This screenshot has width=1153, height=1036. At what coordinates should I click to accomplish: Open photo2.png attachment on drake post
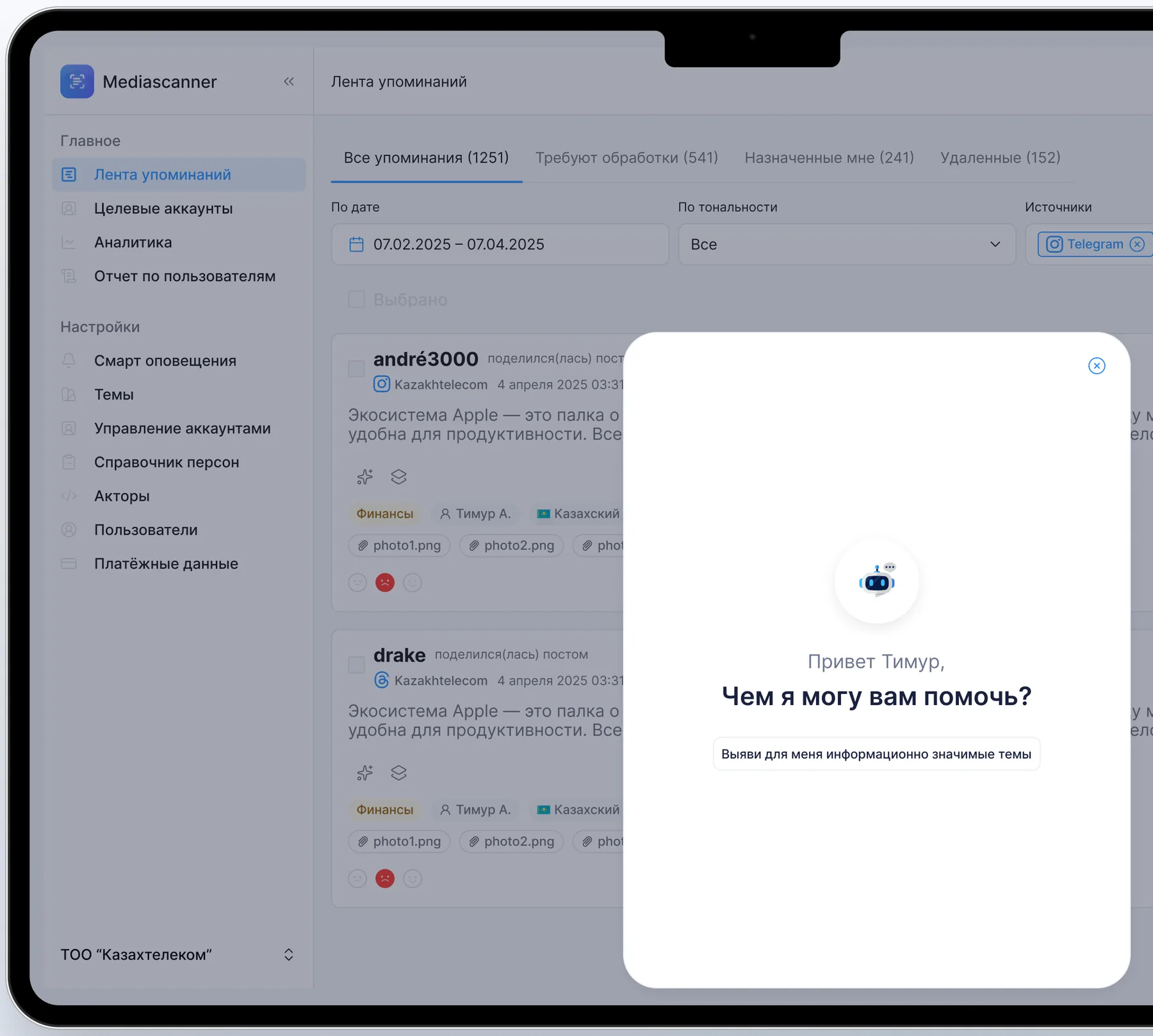coord(511,841)
